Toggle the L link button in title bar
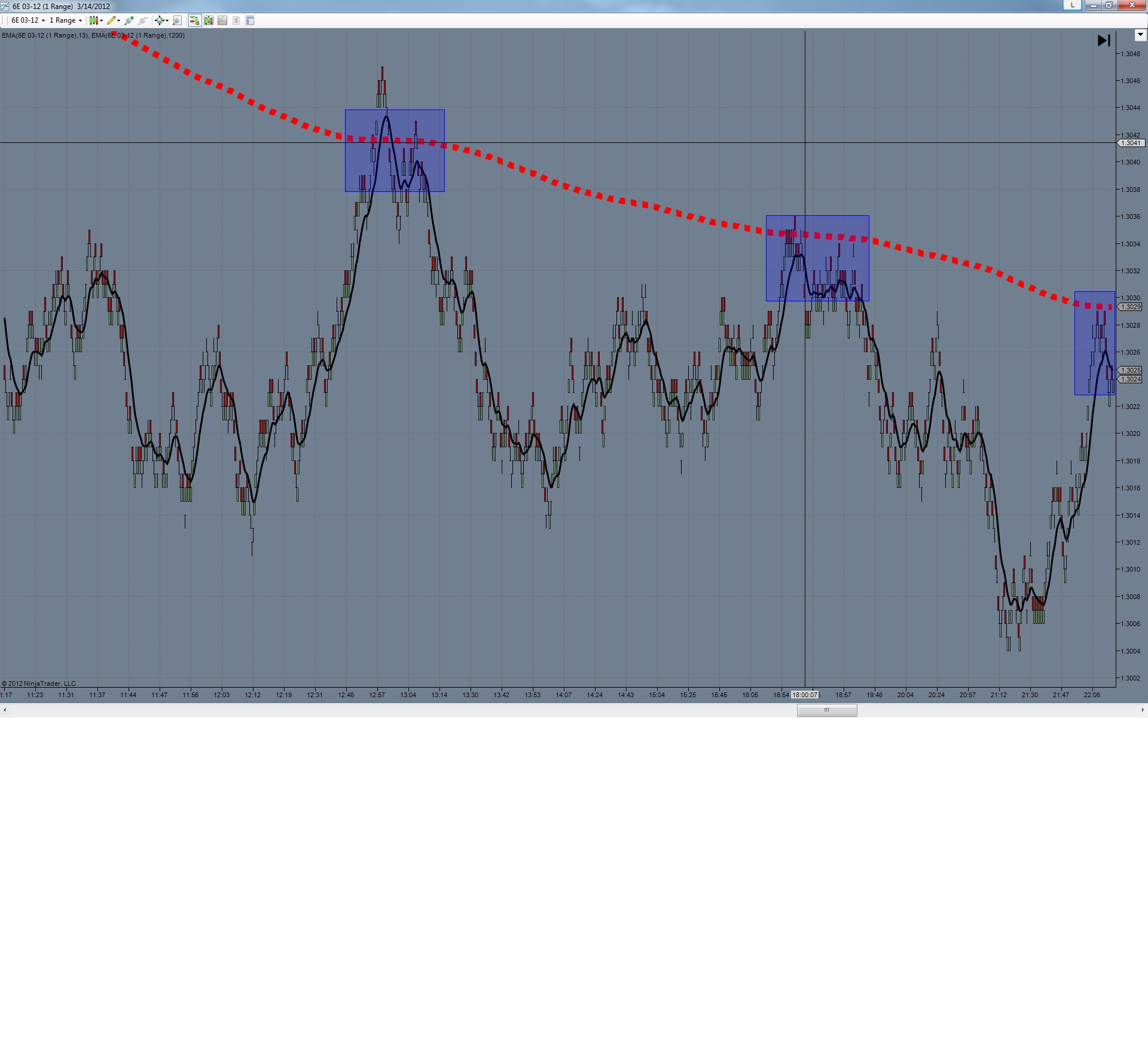This screenshot has width=1148, height=1062. (x=1072, y=5)
